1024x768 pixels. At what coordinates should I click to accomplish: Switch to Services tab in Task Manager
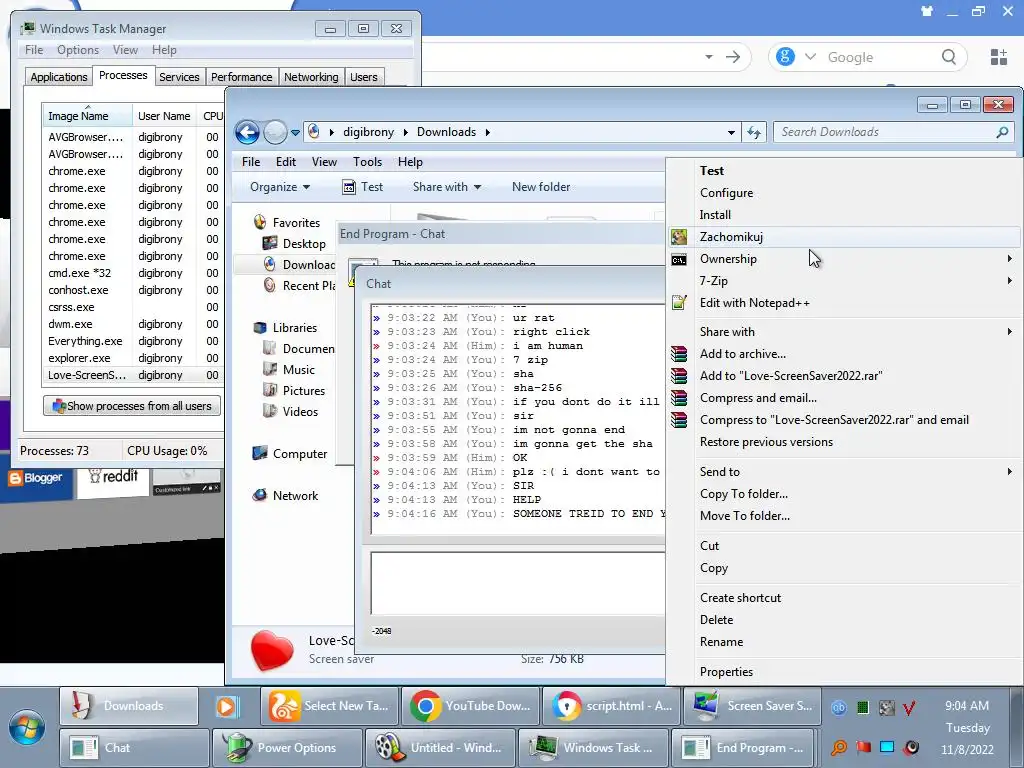pyautogui.click(x=179, y=77)
